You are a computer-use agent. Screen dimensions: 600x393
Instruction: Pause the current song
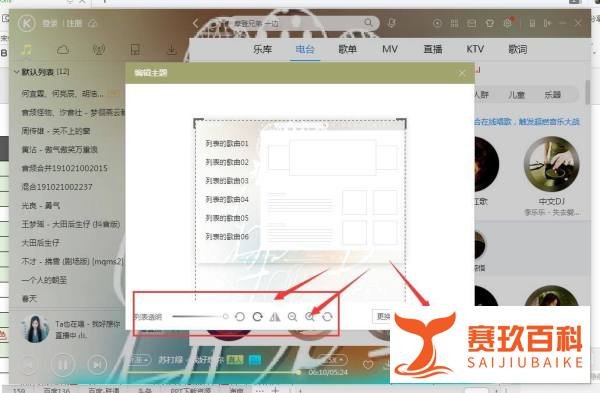63,364
